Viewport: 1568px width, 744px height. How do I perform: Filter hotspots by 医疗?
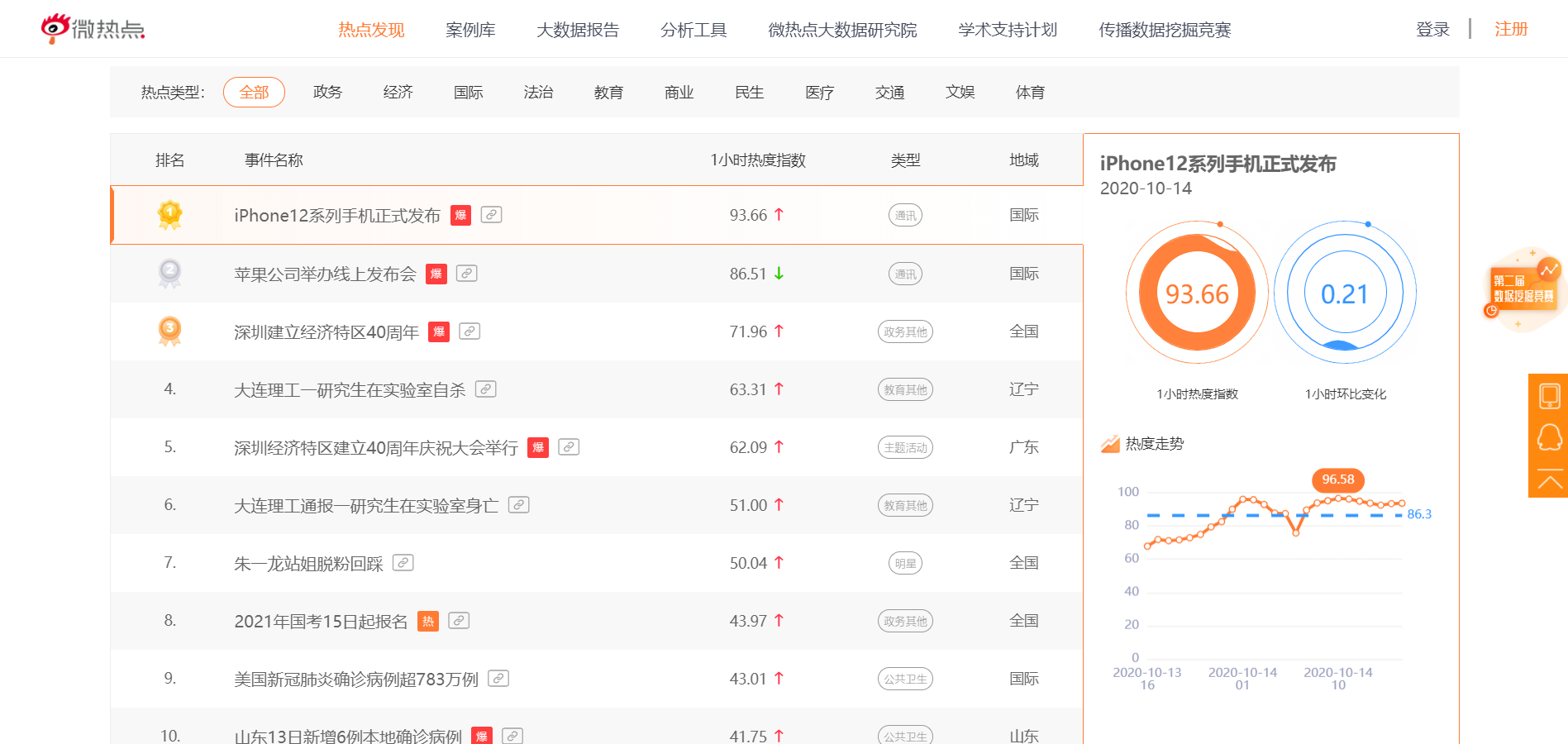point(819,92)
